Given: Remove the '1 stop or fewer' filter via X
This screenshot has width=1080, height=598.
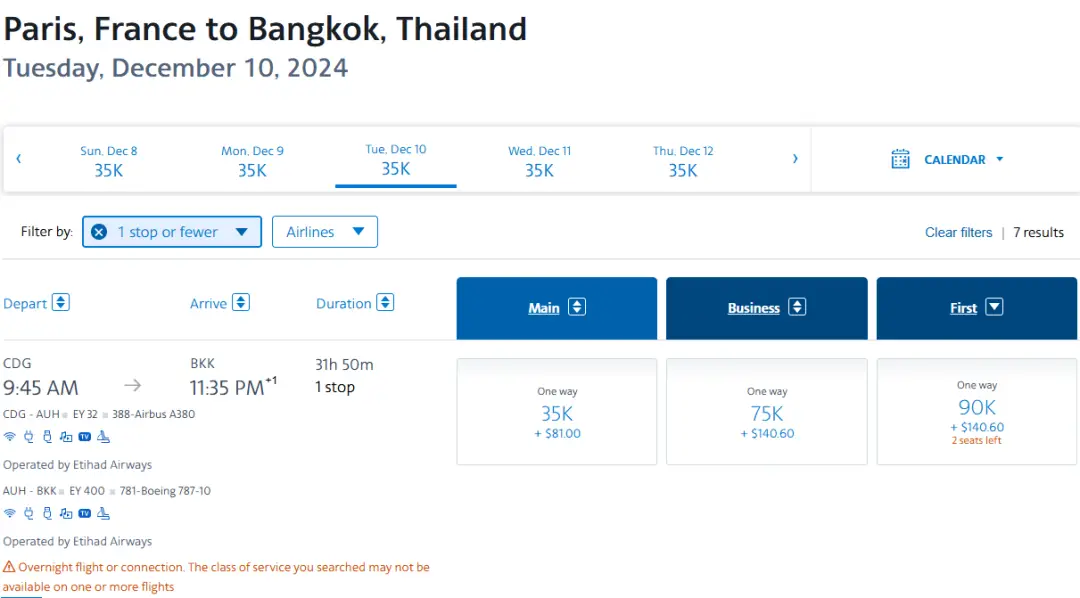Looking at the screenshot, I should pyautogui.click(x=99, y=232).
